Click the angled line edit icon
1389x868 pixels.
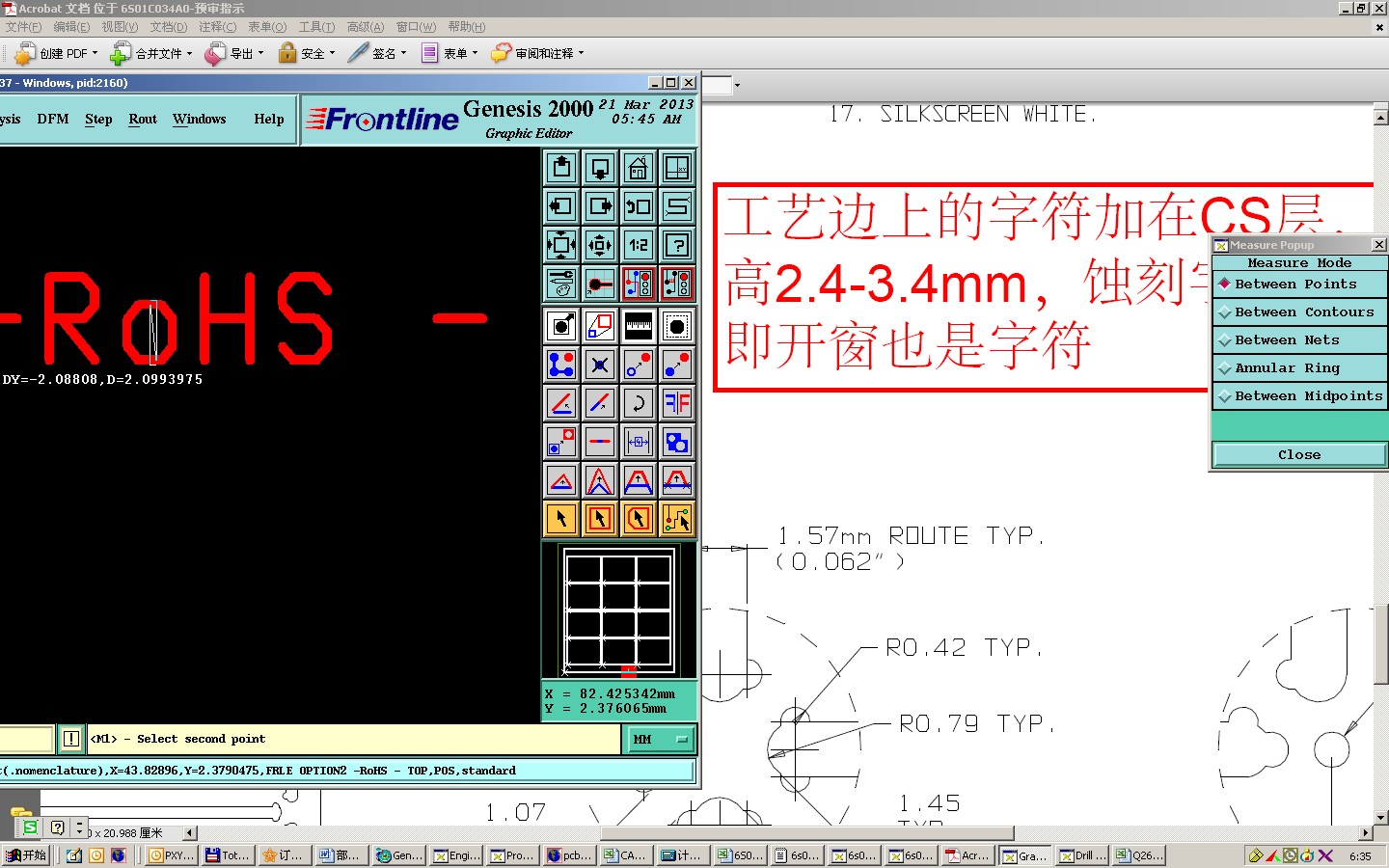561,403
